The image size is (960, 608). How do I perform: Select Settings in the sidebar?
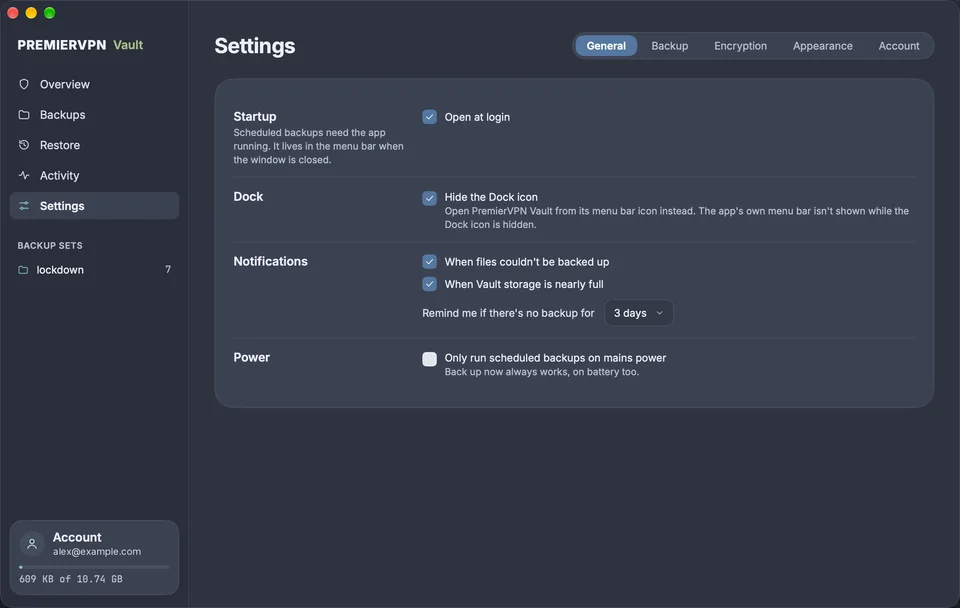point(94,206)
